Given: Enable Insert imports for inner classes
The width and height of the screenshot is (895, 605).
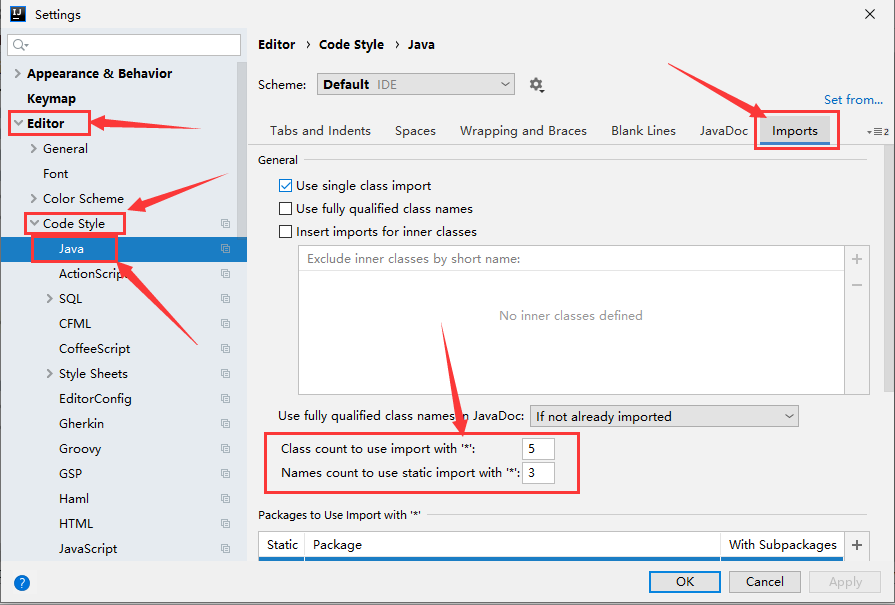Looking at the screenshot, I should 285,232.
